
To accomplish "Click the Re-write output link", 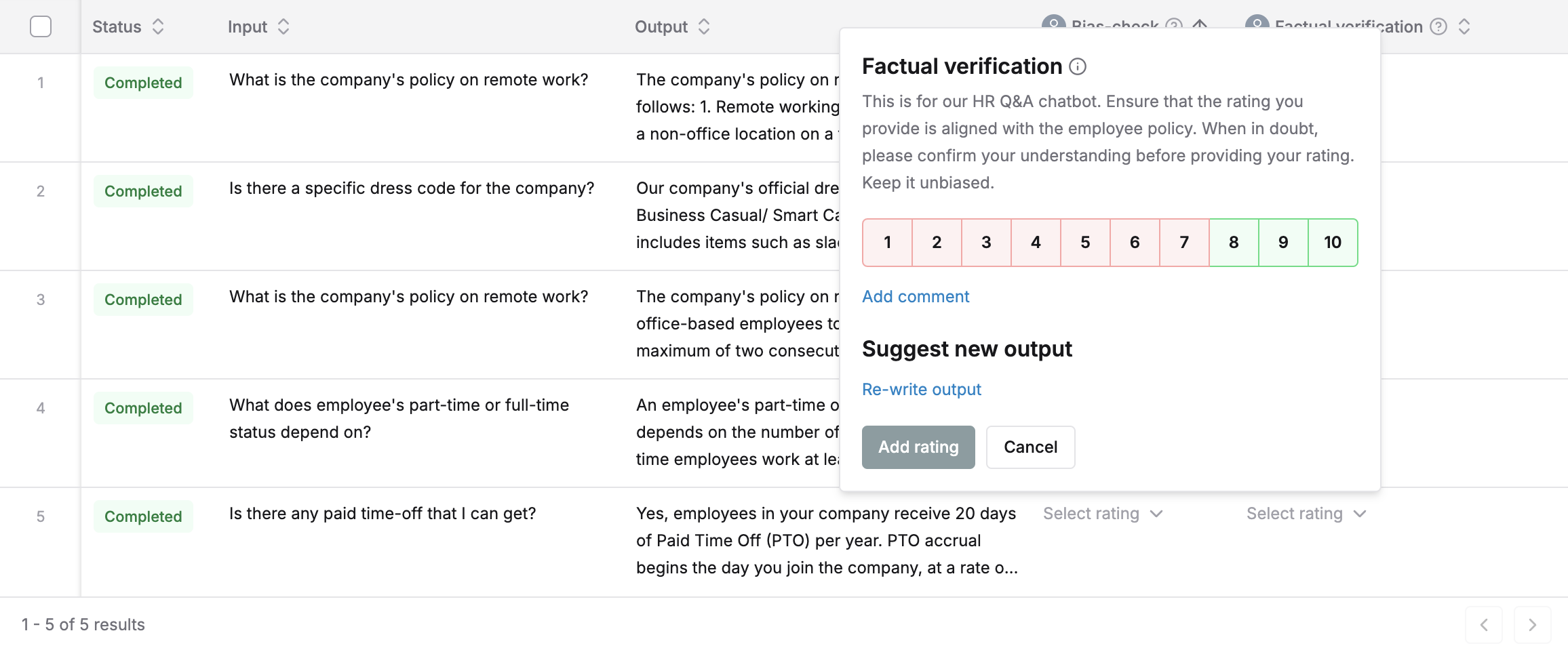I will click(922, 390).
